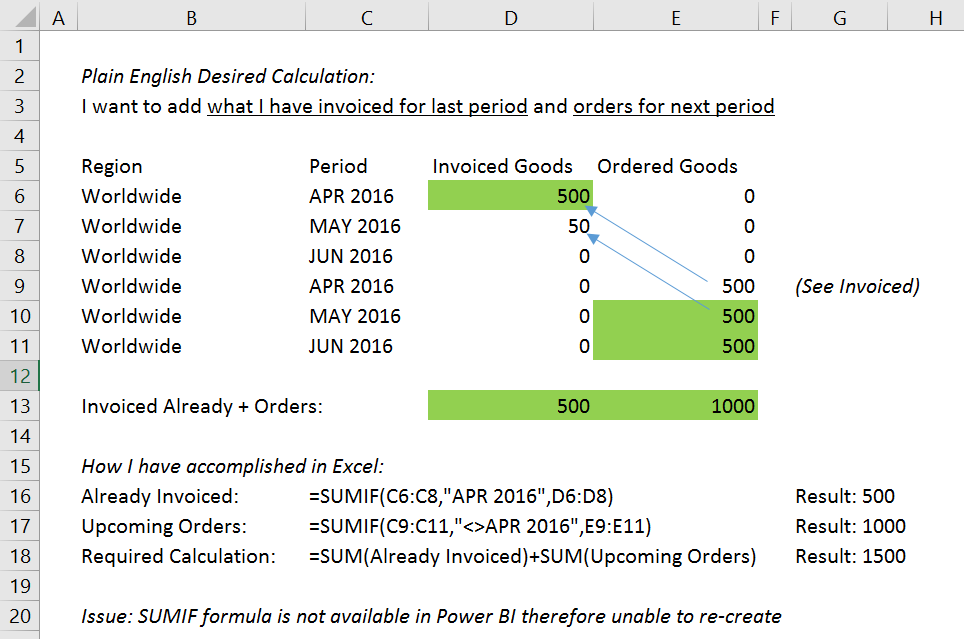The width and height of the screenshot is (964, 639).
Task: Click 'Worldwide' in row 11
Action: tap(132, 346)
